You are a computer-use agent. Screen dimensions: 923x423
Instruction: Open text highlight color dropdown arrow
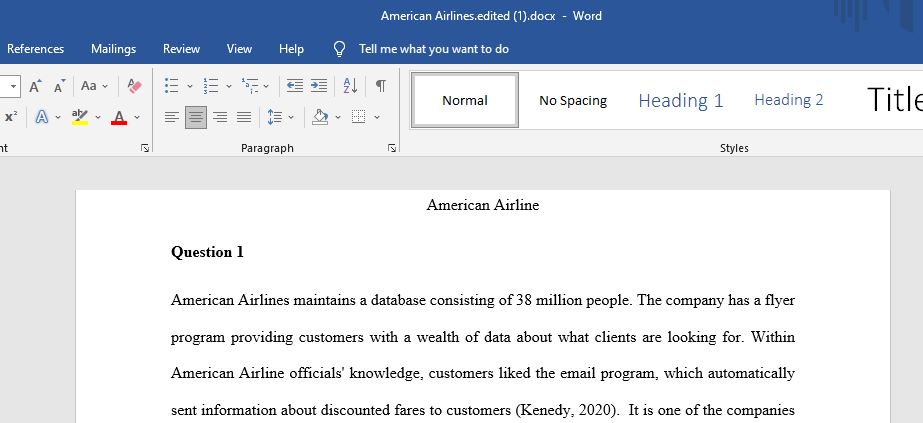98,117
